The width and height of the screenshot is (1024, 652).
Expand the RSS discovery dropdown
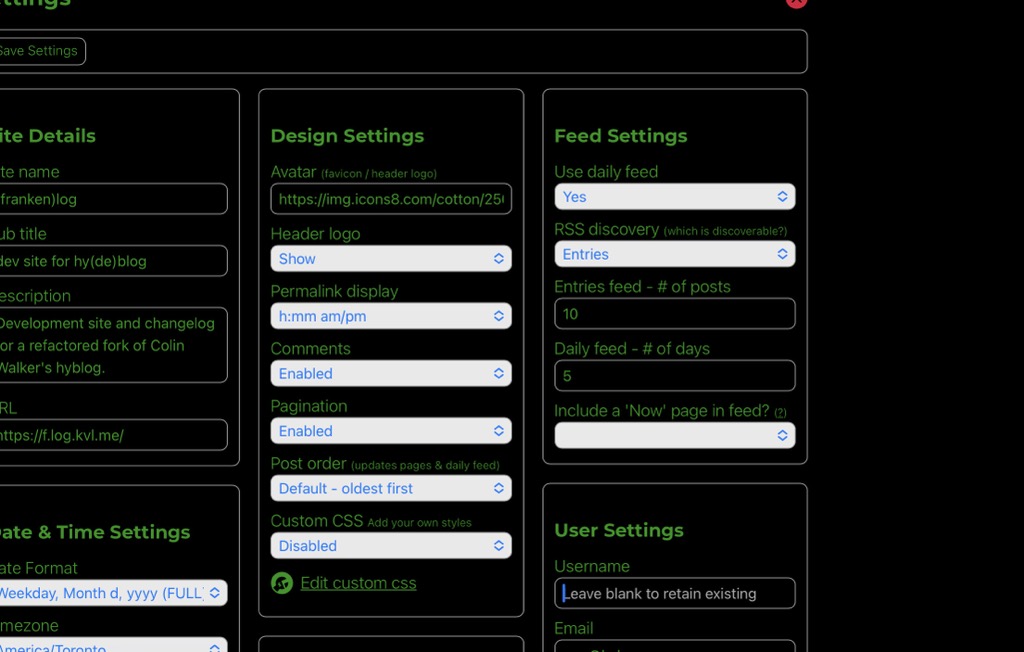674,255
